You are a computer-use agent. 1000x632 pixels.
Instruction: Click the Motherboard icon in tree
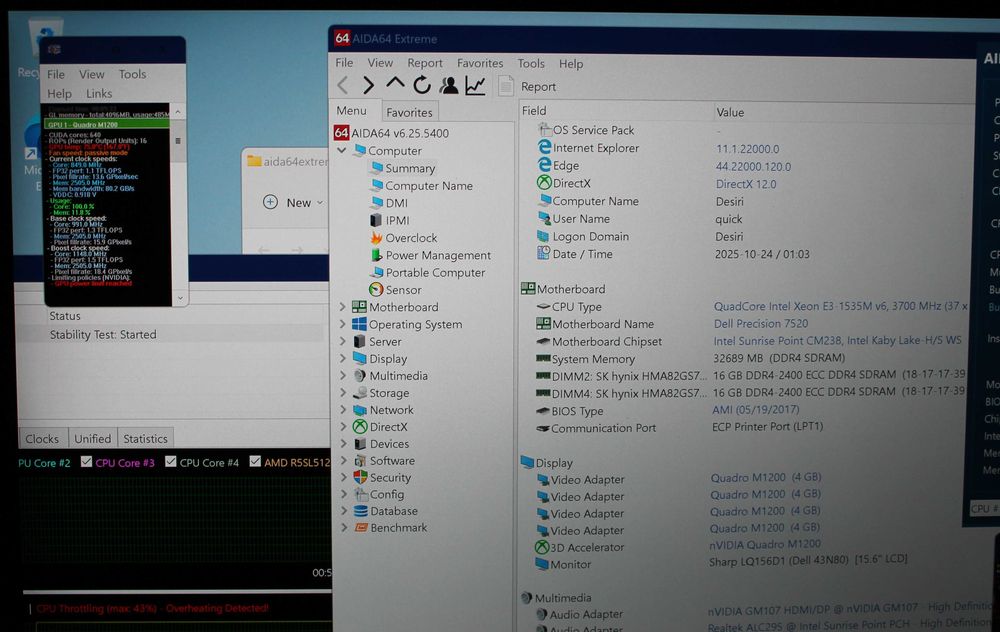pos(360,307)
